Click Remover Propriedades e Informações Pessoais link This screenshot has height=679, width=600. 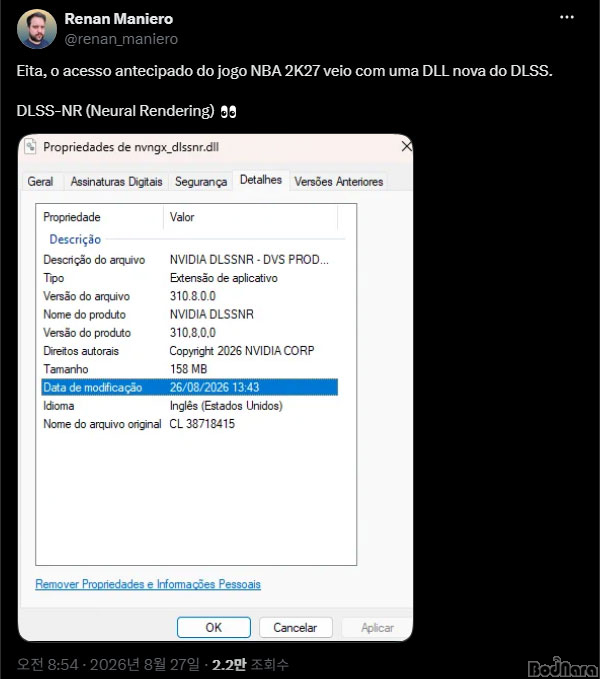click(x=148, y=584)
